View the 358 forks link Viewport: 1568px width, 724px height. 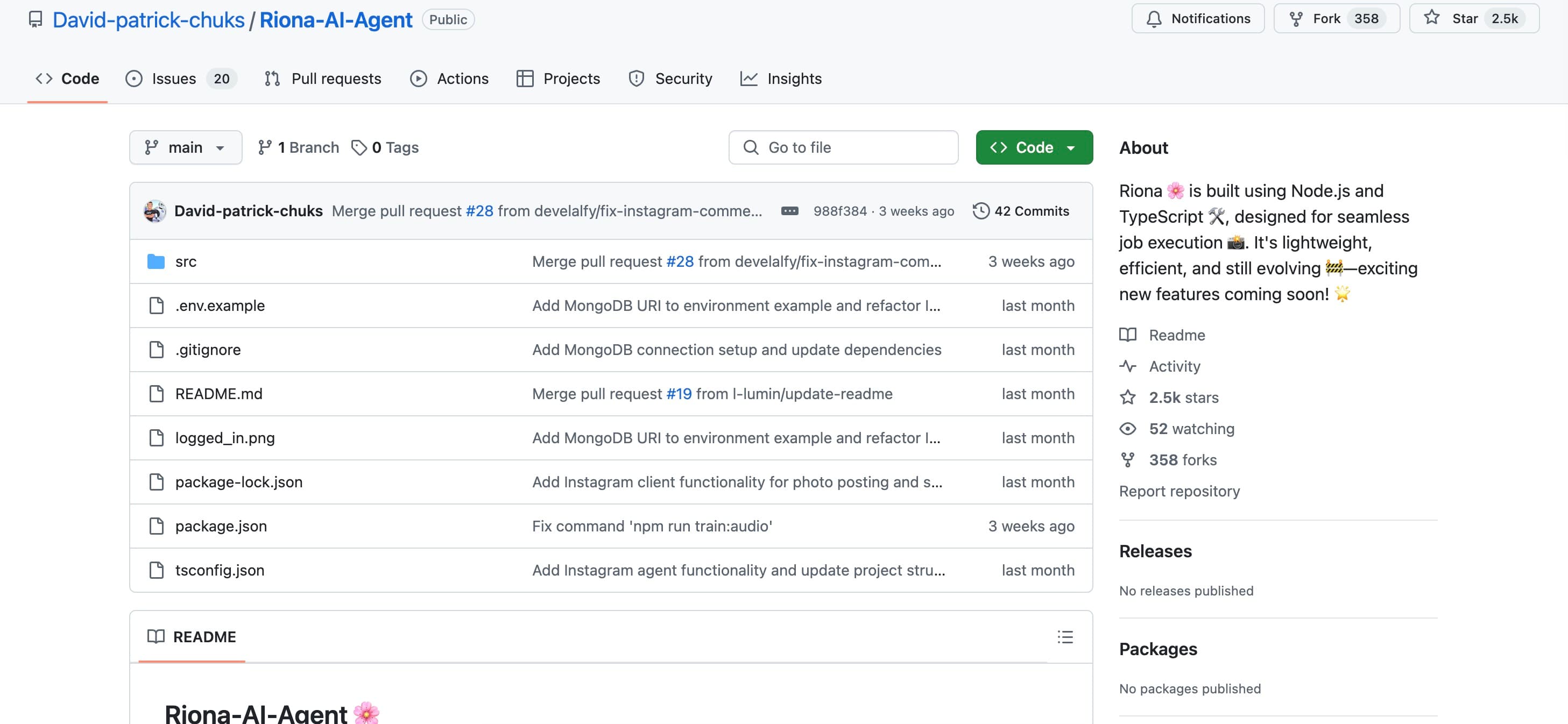coord(1168,460)
